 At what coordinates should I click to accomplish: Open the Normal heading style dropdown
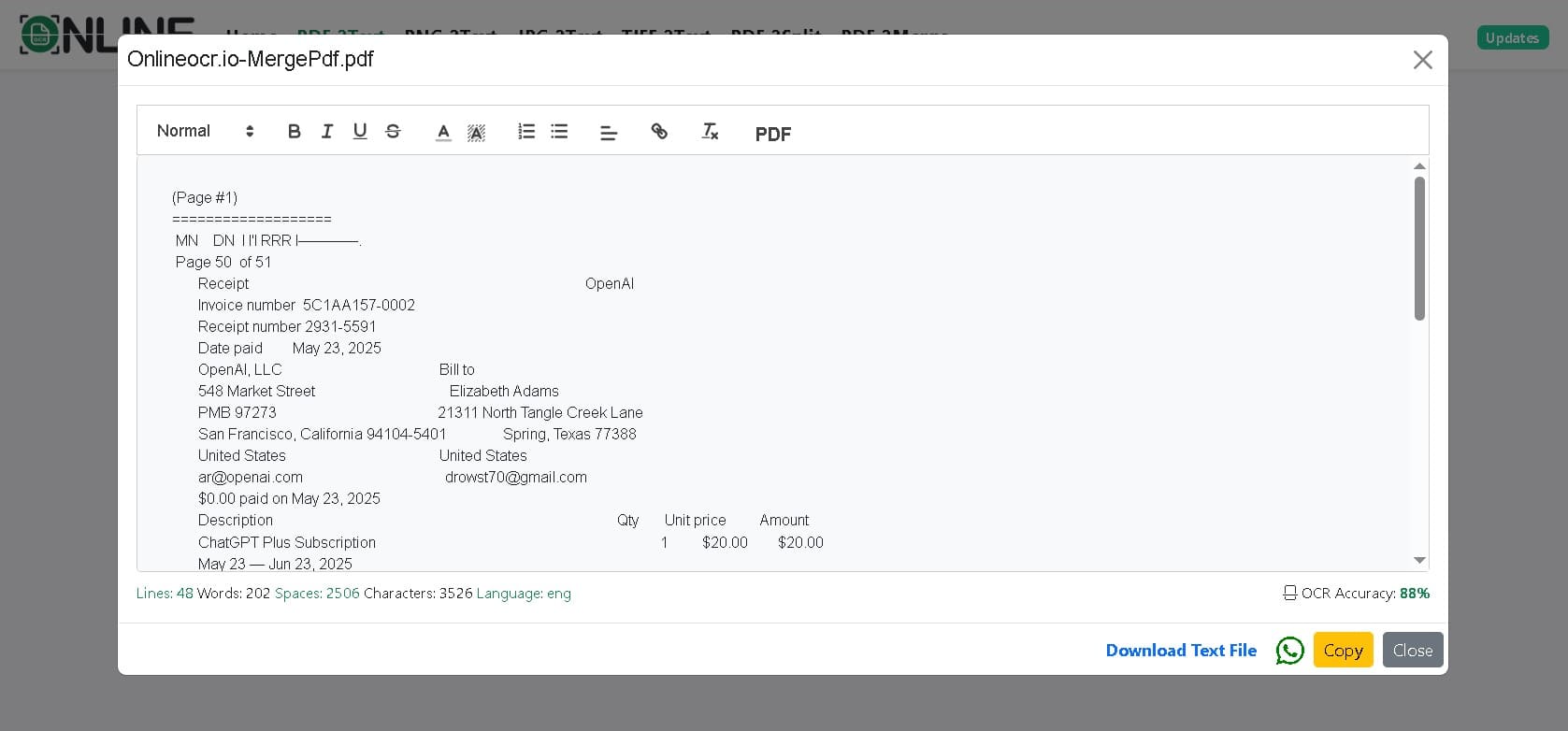[x=205, y=131]
